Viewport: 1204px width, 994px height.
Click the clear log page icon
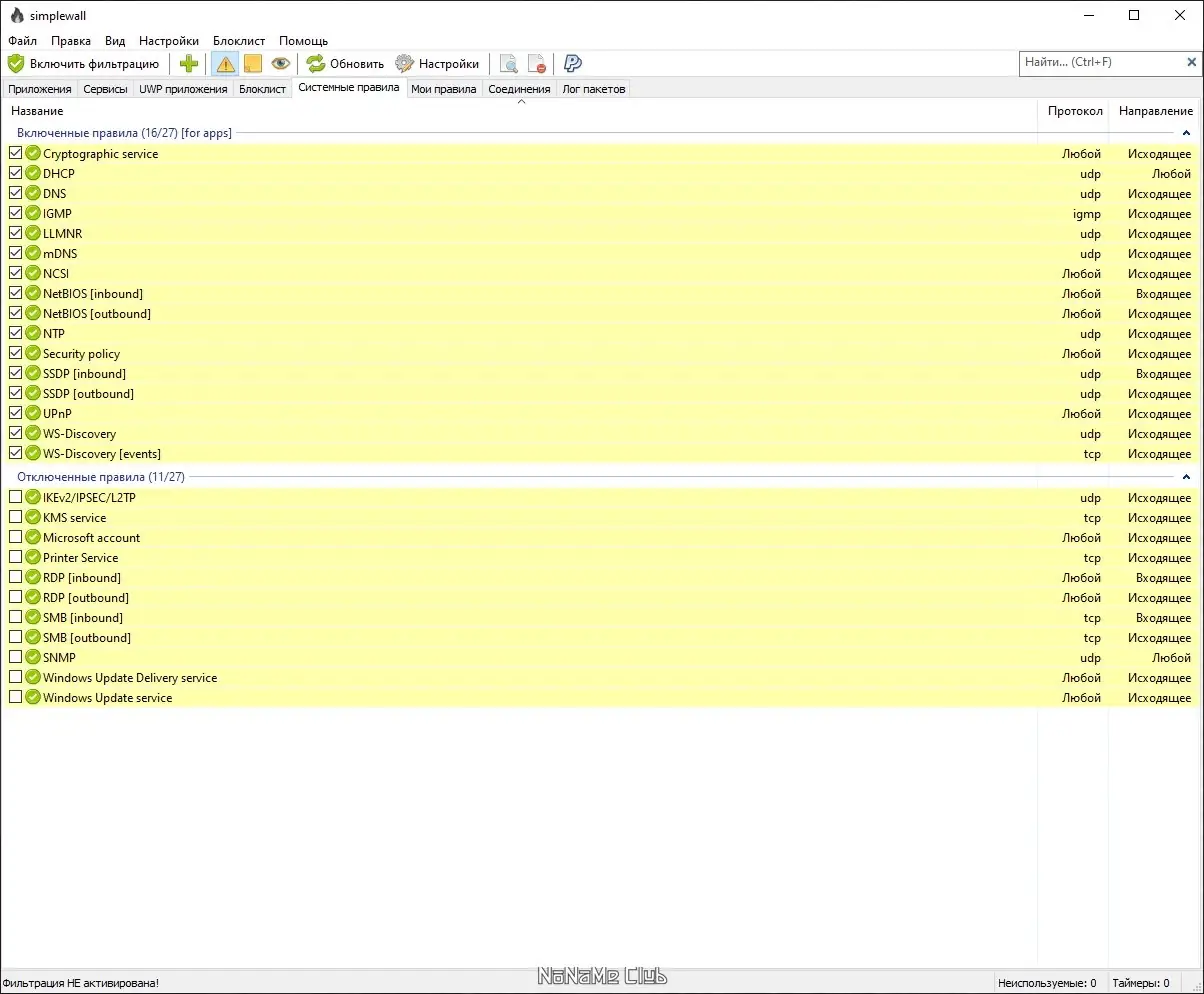(537, 64)
